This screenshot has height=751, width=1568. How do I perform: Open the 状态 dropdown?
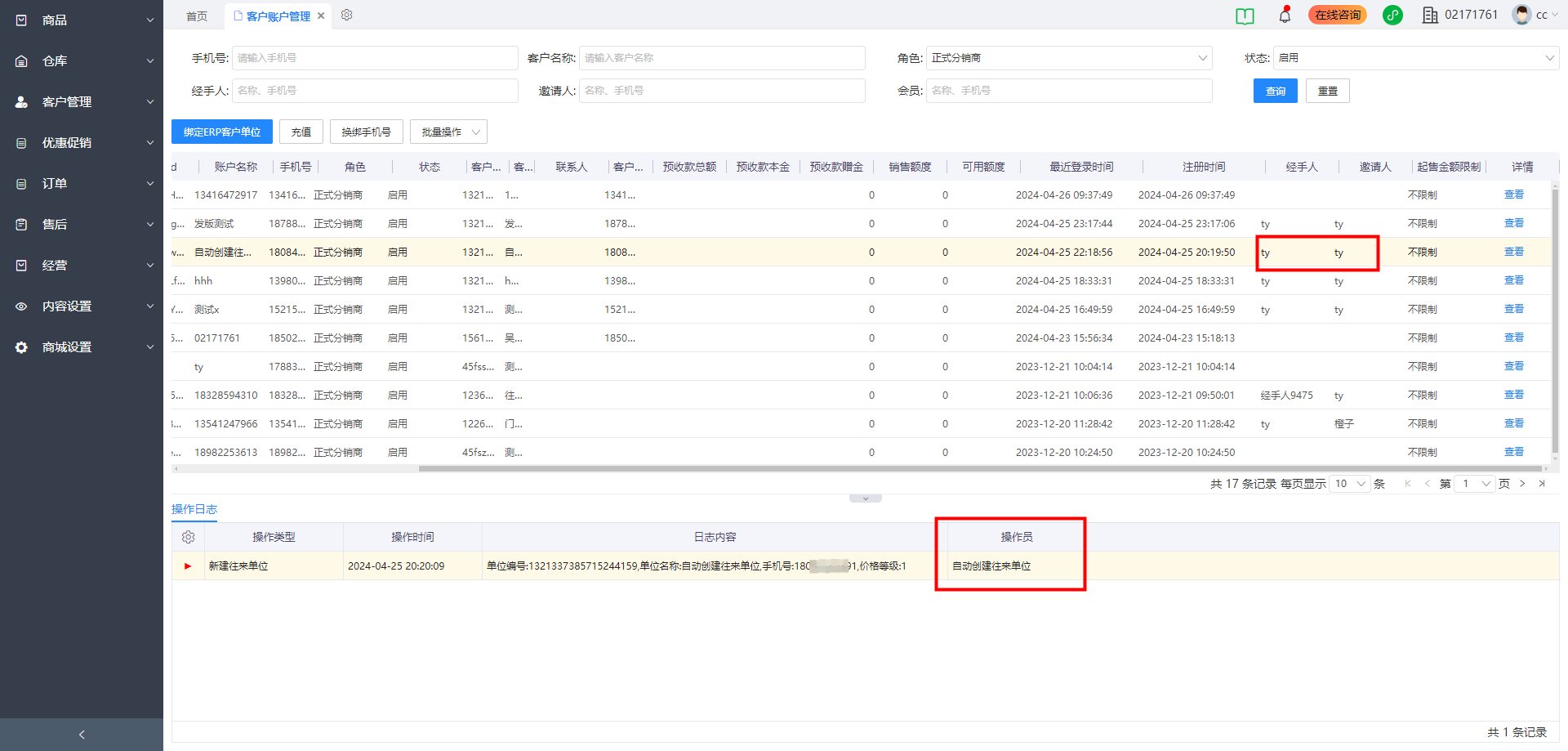pyautogui.click(x=1416, y=58)
